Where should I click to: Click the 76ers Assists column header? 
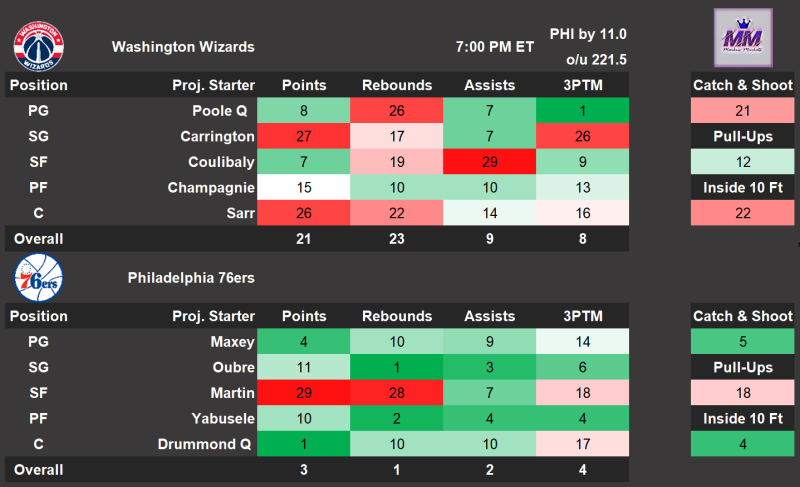490,316
